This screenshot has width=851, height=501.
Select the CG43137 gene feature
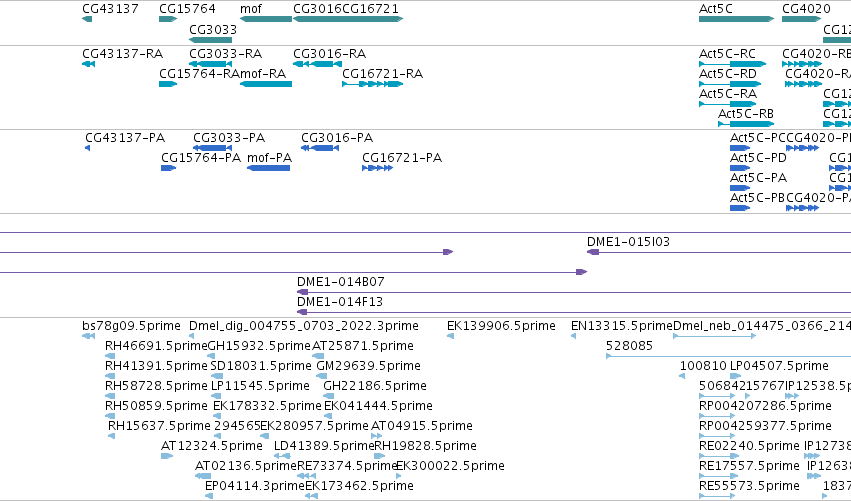coord(87,20)
